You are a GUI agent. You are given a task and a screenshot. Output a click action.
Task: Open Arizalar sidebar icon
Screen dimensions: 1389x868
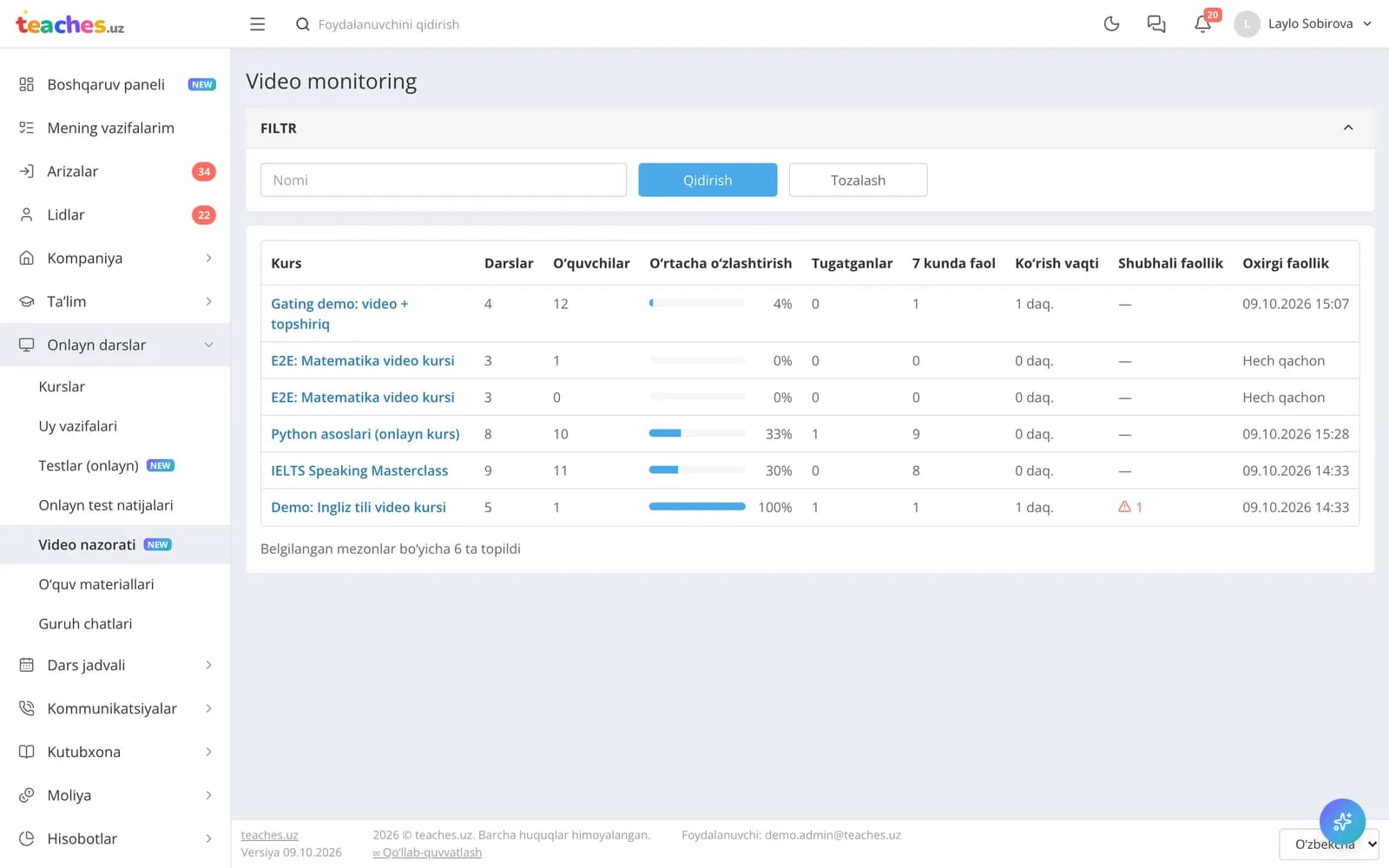pos(27,171)
